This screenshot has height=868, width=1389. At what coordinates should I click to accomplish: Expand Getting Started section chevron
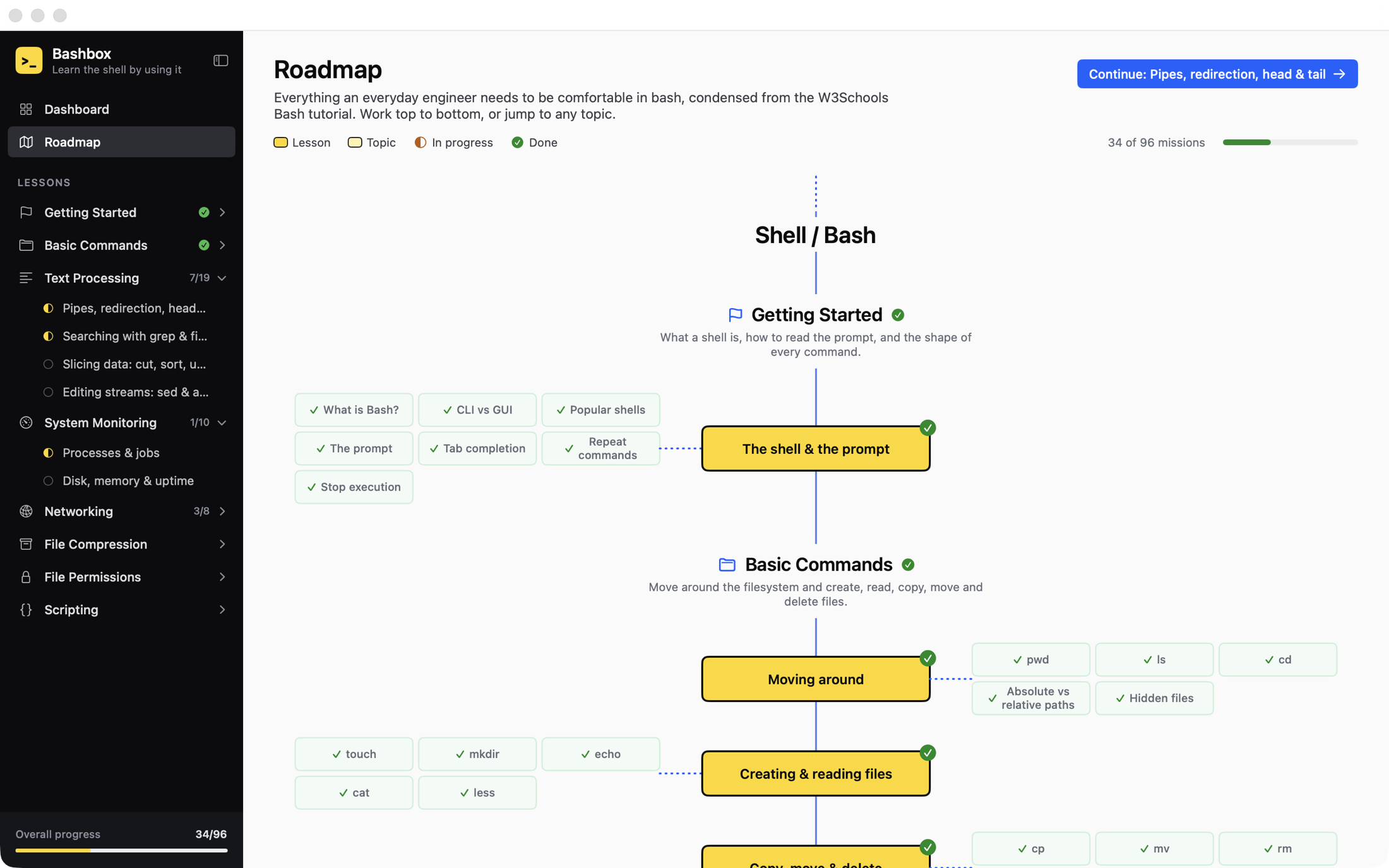click(222, 212)
